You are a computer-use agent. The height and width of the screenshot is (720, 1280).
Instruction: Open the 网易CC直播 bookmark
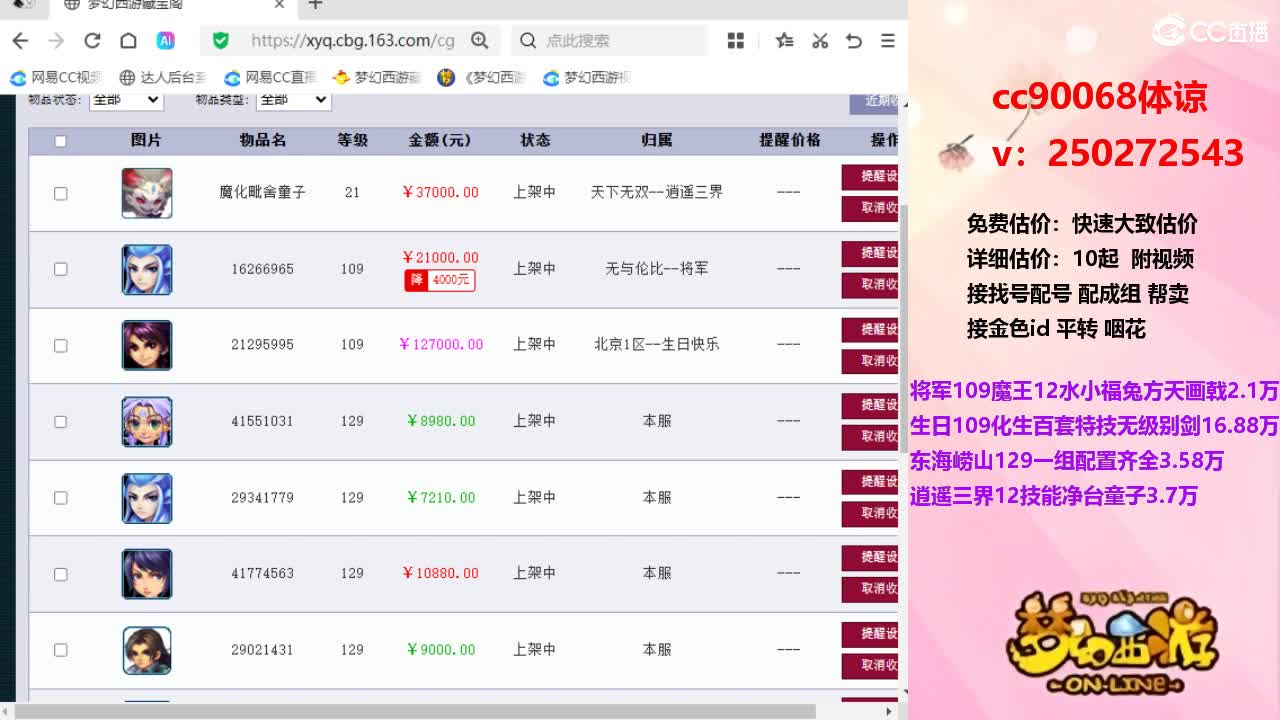click(x=270, y=78)
